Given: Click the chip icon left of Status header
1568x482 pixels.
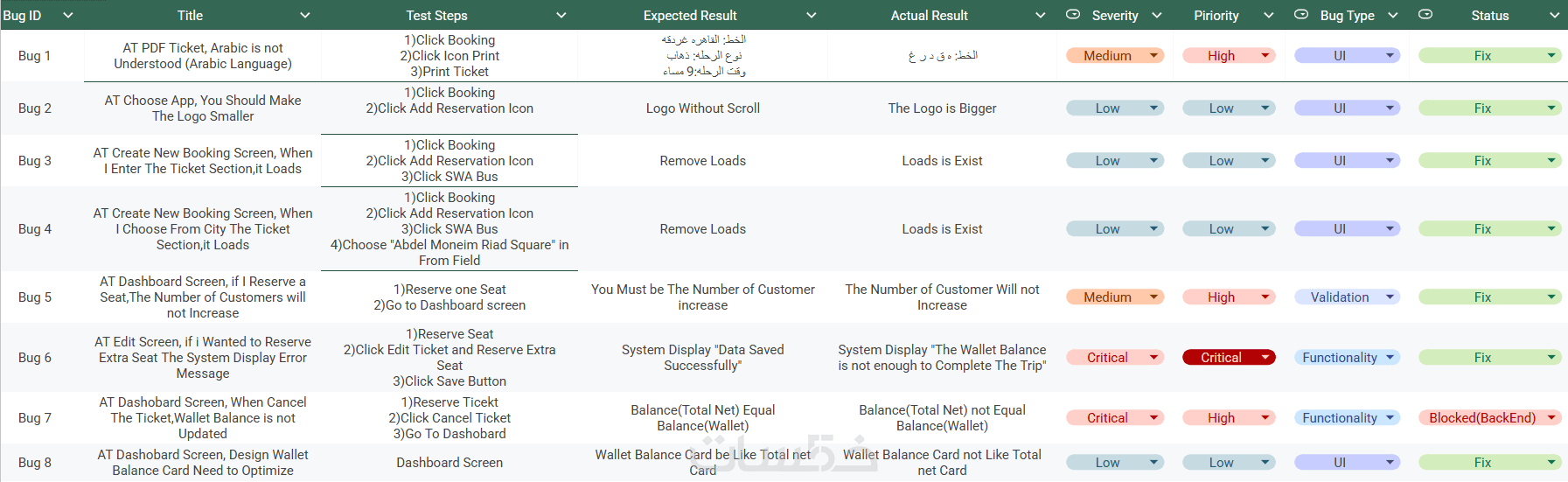Looking at the screenshot, I should (x=1425, y=15).
